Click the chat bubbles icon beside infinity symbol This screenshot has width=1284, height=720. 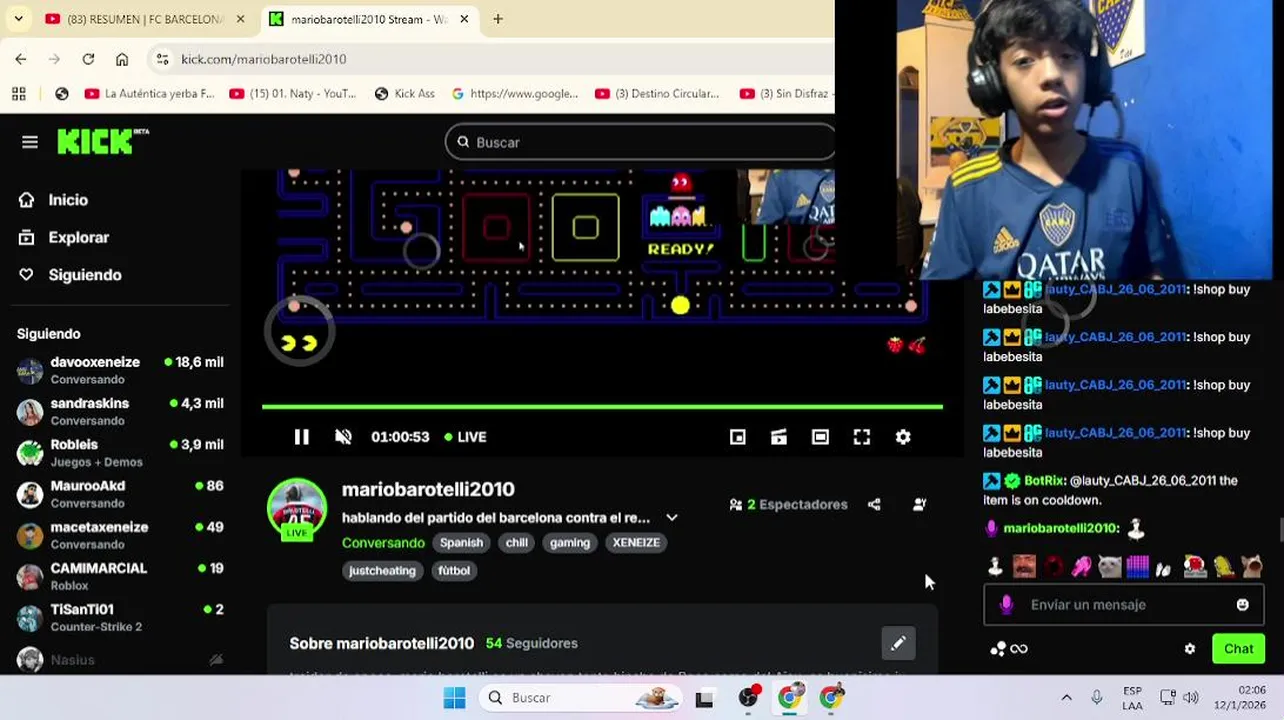pos(997,649)
